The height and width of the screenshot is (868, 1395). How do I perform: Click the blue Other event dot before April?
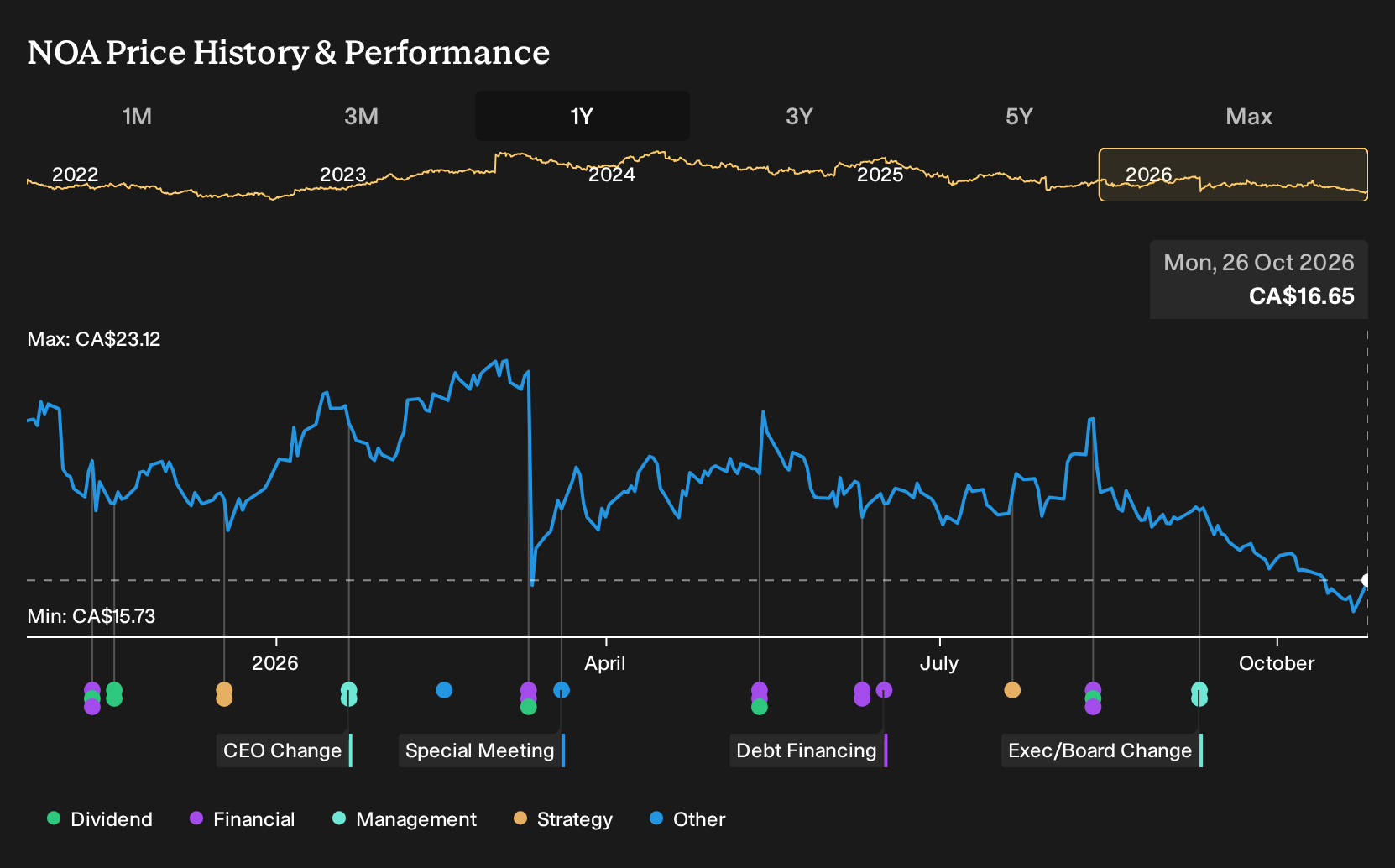click(x=562, y=690)
